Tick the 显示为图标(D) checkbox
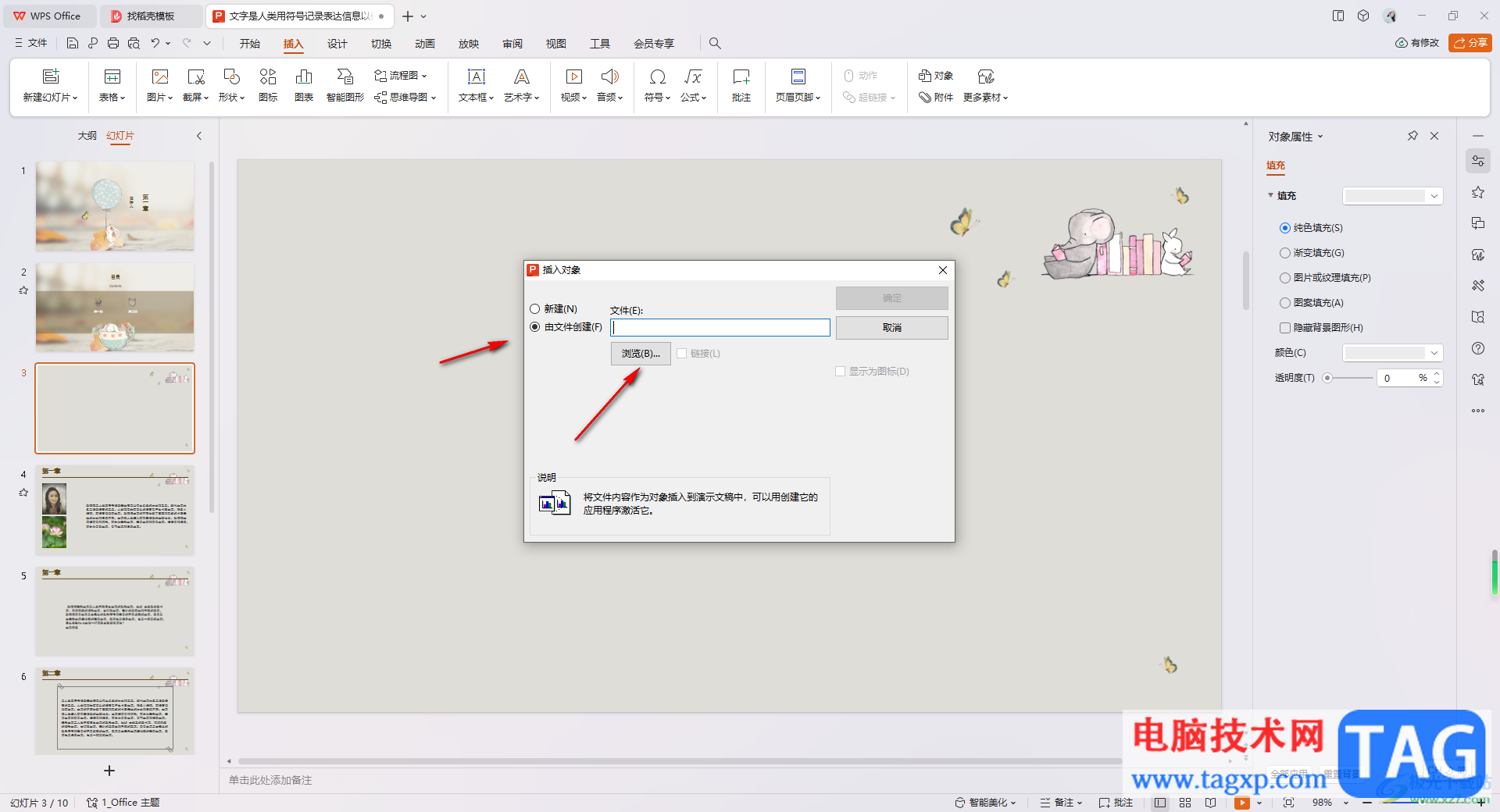1500x812 pixels. coord(841,372)
